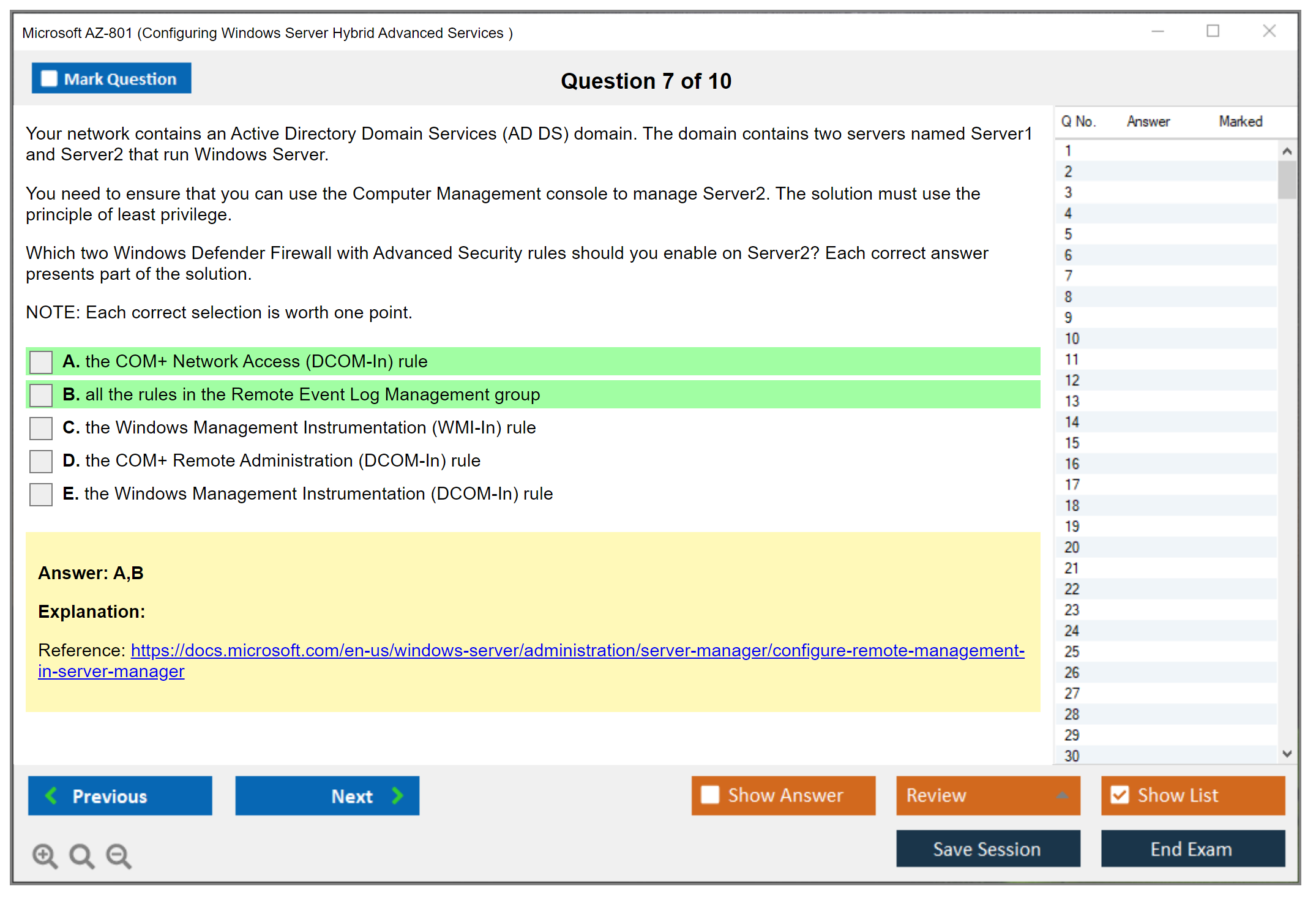Image resolution: width=1316 pixels, height=900 pixels.
Task: Toggle the Show Answer checkbox
Action: click(710, 795)
